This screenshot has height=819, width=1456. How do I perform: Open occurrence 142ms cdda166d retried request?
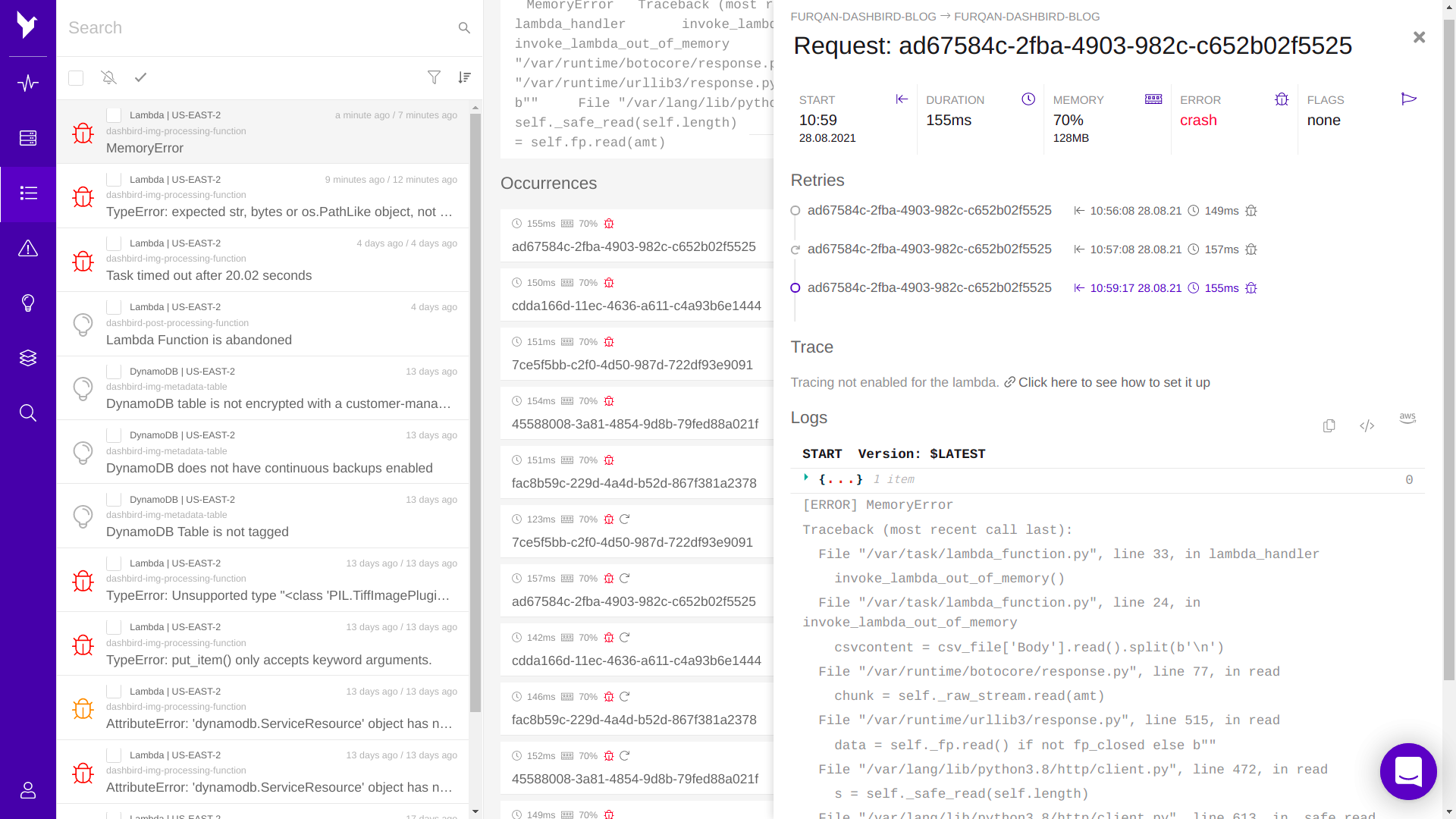tap(636, 650)
